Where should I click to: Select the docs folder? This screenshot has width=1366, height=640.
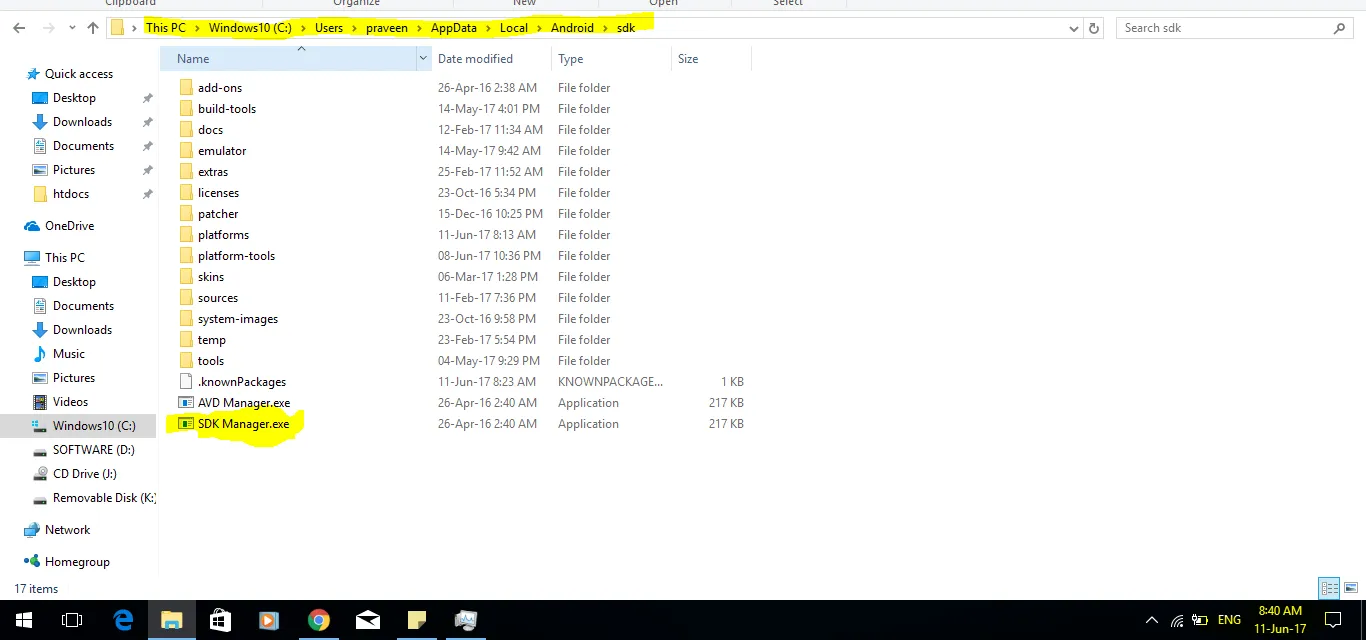click(x=210, y=130)
